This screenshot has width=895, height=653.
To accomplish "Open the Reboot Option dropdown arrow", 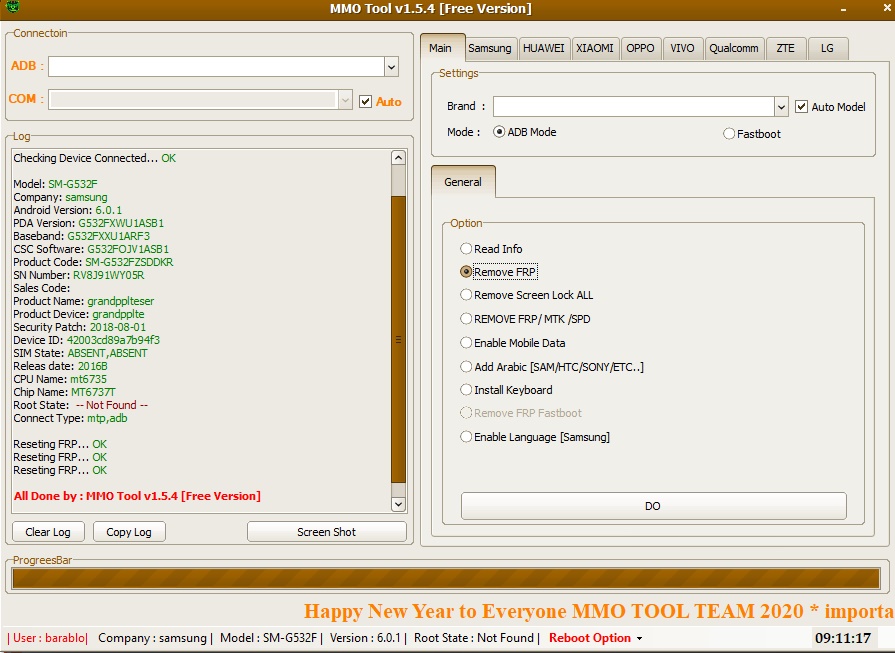I will coord(639,638).
